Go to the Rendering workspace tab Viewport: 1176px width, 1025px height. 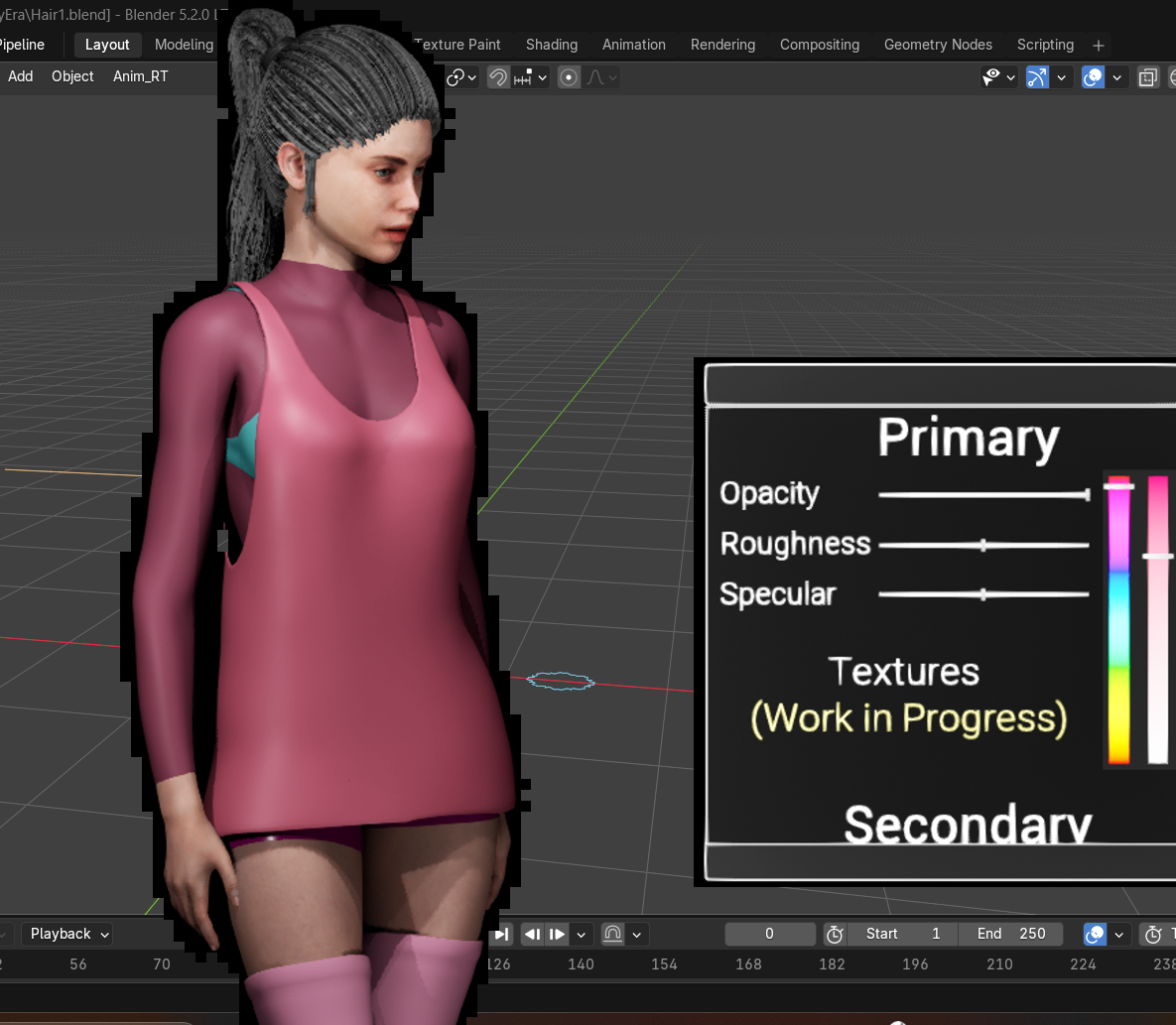click(723, 45)
